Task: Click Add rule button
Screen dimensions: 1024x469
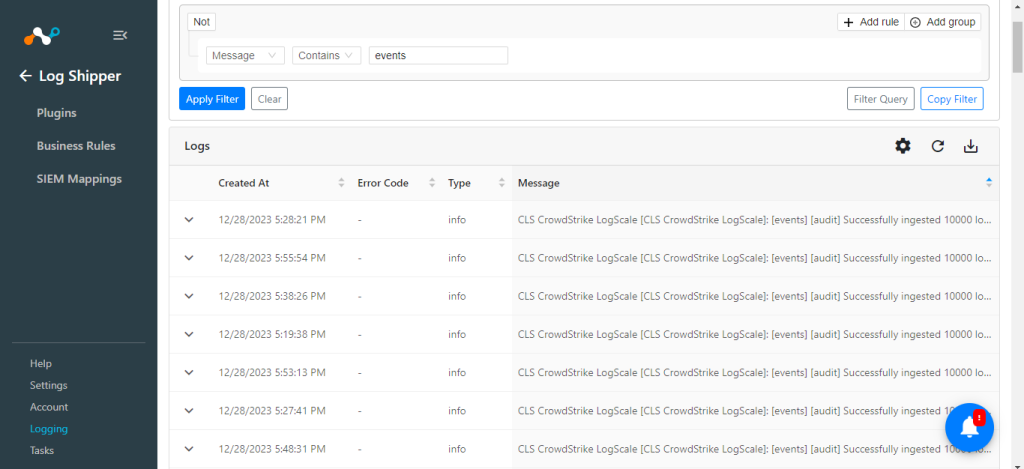Action: pos(871,22)
